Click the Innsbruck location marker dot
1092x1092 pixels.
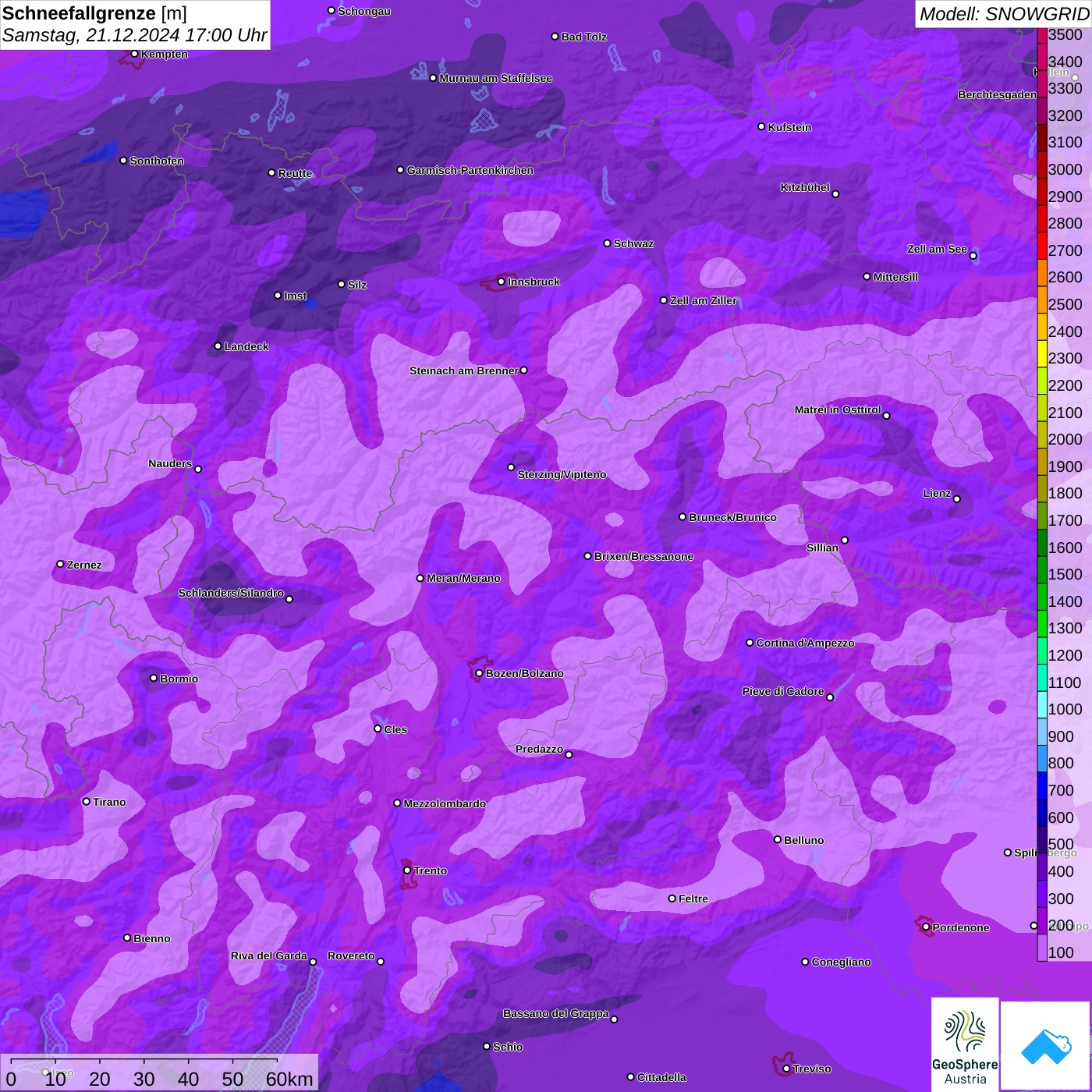point(501,282)
